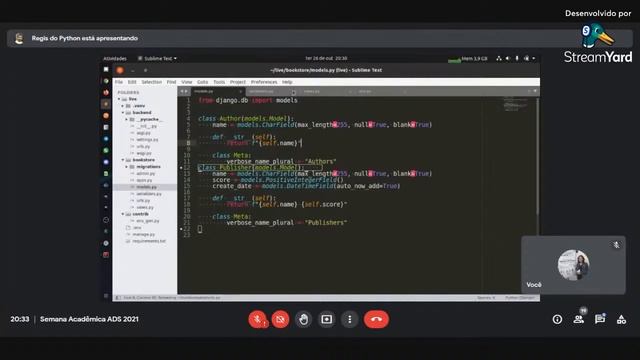
Task: Open the meeting chat panel
Action: 600,320
